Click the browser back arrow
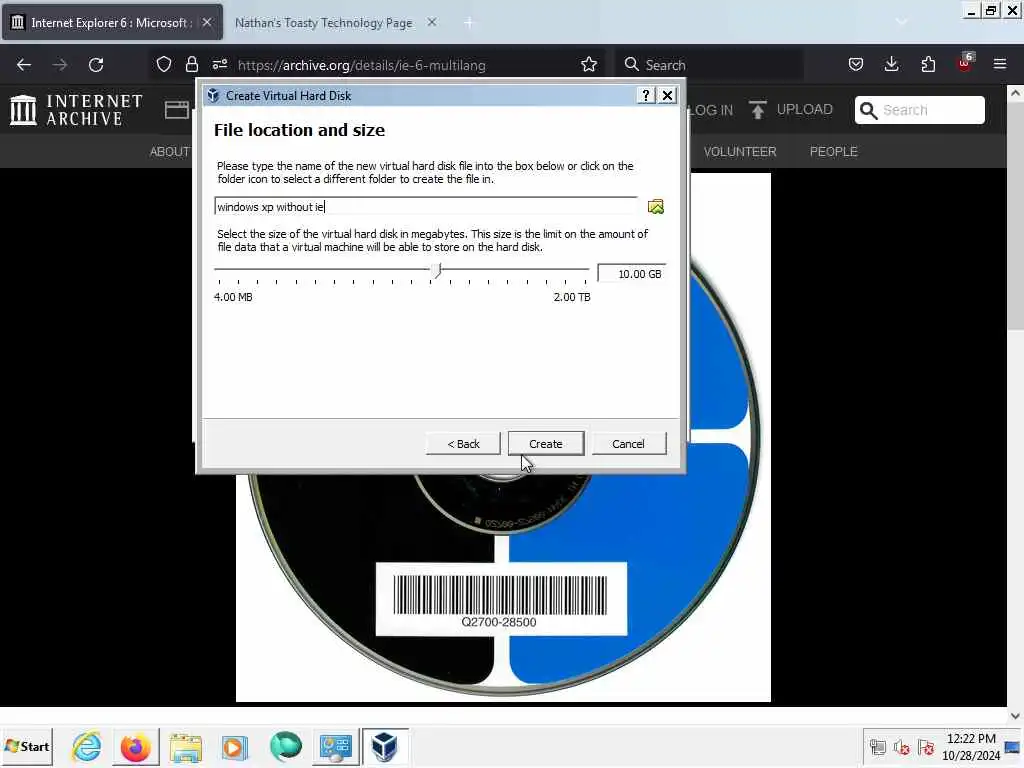This screenshot has height=768, width=1024. tap(24, 65)
